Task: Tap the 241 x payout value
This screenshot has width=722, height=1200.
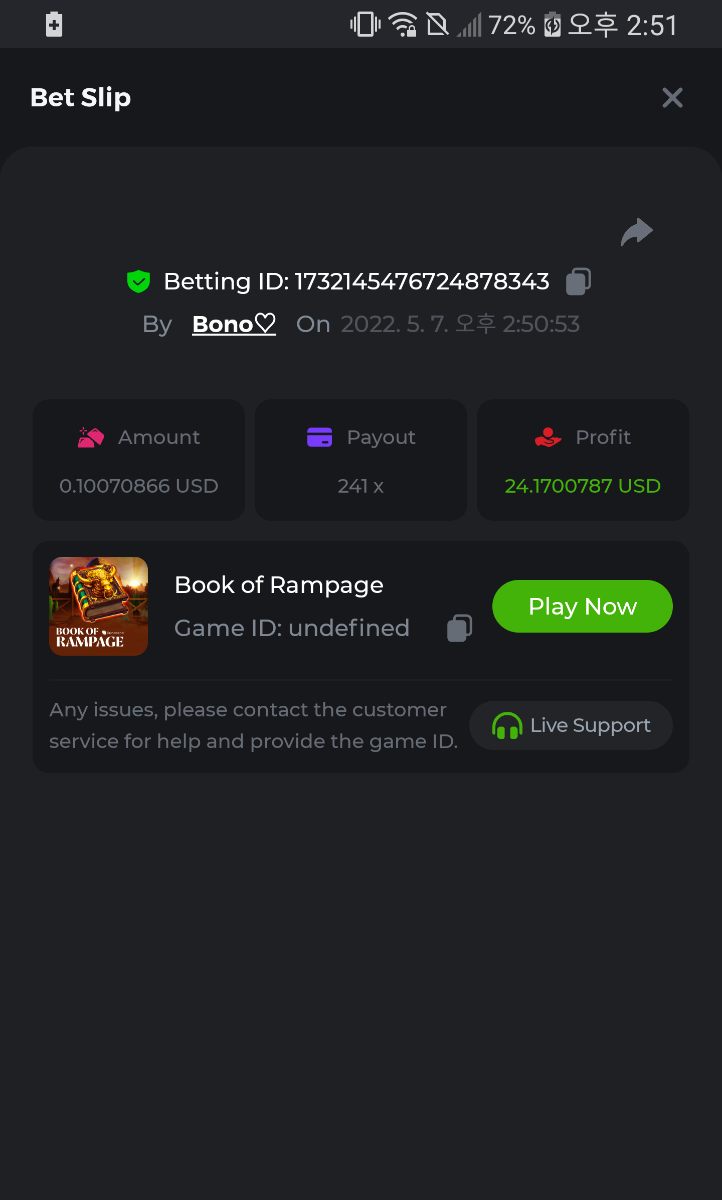Action: [x=360, y=486]
